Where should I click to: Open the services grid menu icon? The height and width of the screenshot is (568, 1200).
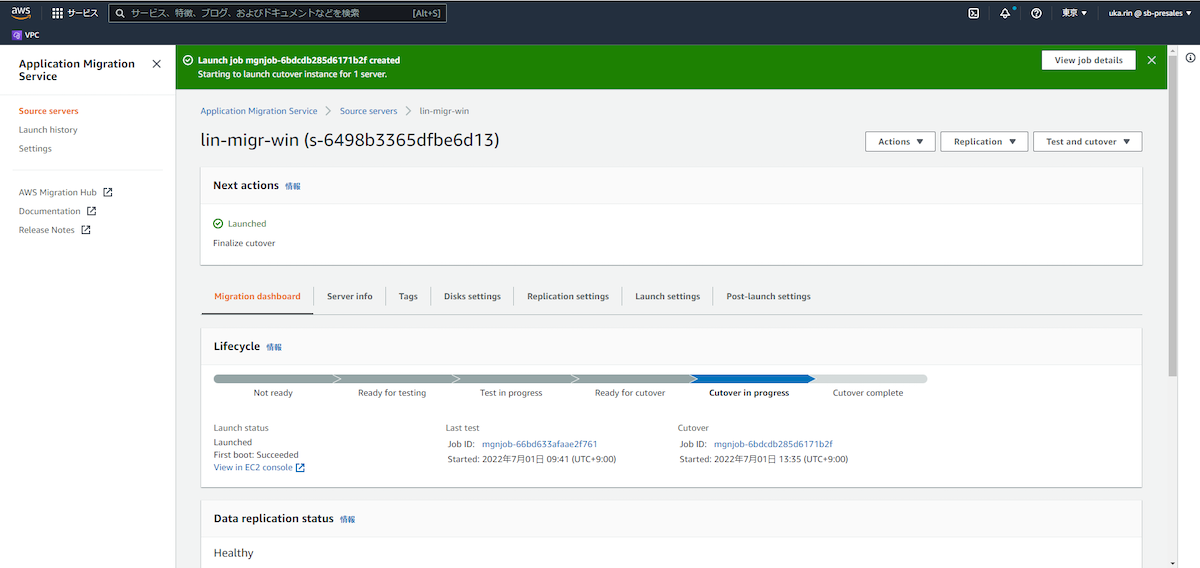(57, 13)
